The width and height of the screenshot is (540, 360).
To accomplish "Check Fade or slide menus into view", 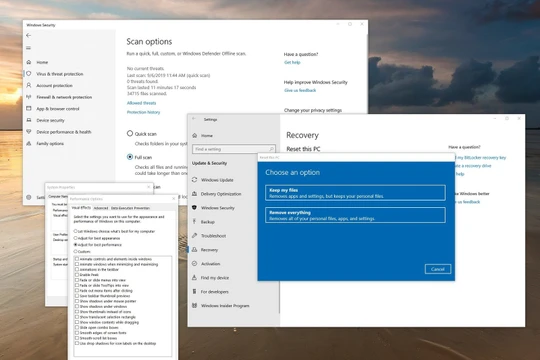I will coord(77,280).
